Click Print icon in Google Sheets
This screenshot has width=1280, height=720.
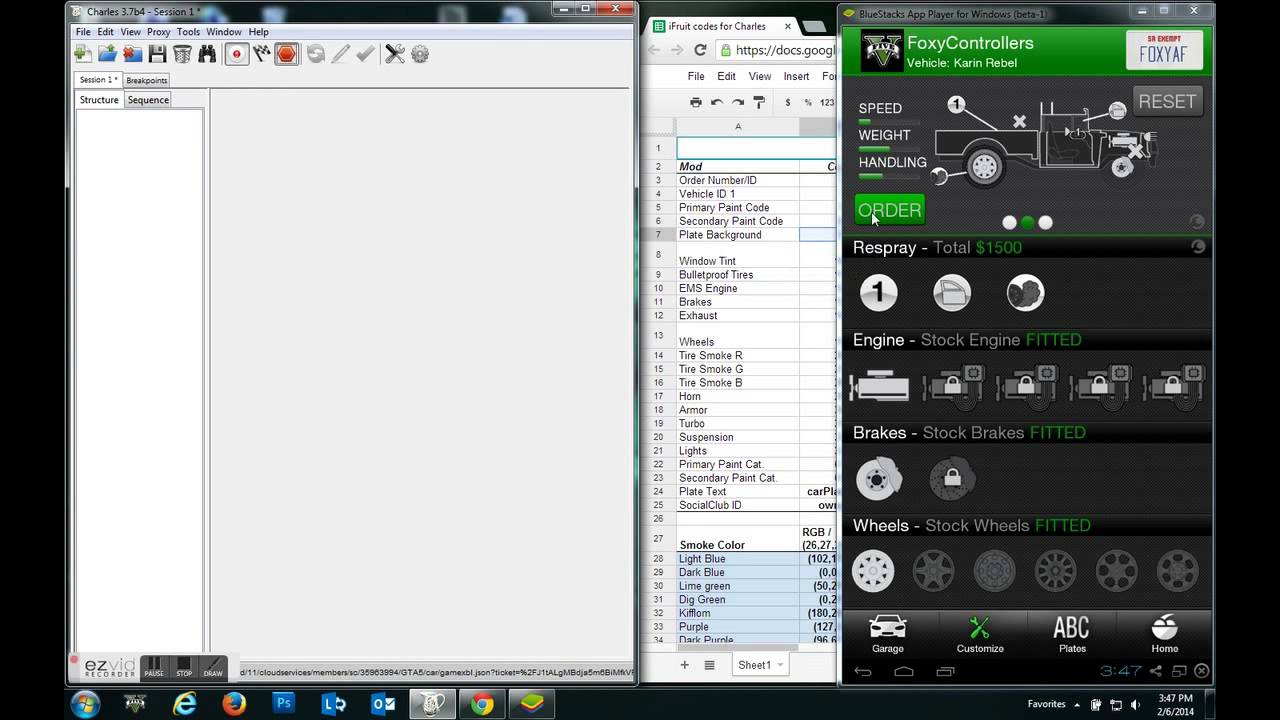click(x=696, y=102)
